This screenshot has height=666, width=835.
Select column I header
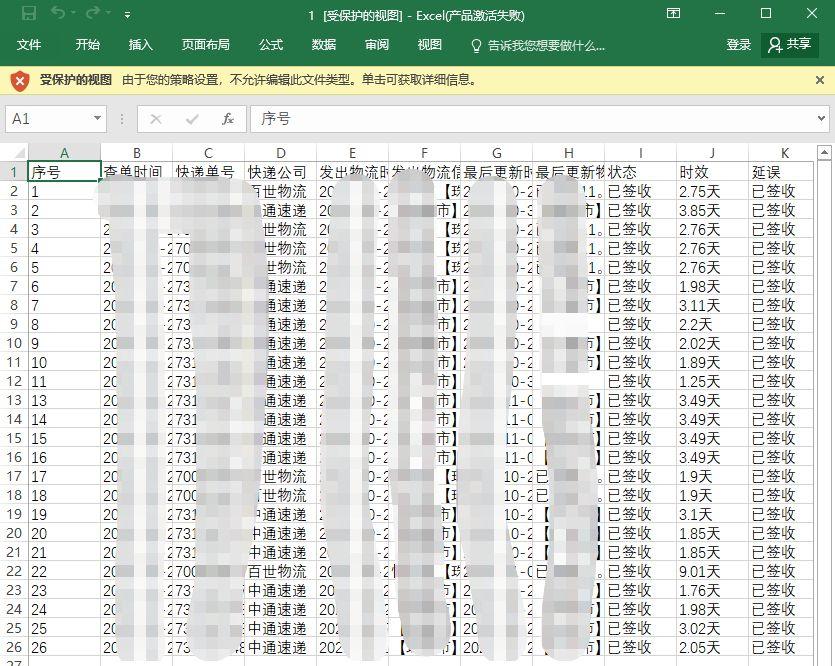[641, 153]
